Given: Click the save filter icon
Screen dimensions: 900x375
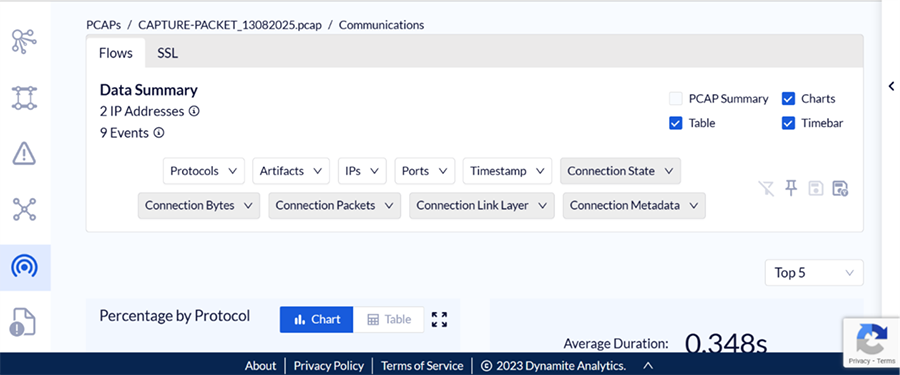Looking at the screenshot, I should pos(816,188).
